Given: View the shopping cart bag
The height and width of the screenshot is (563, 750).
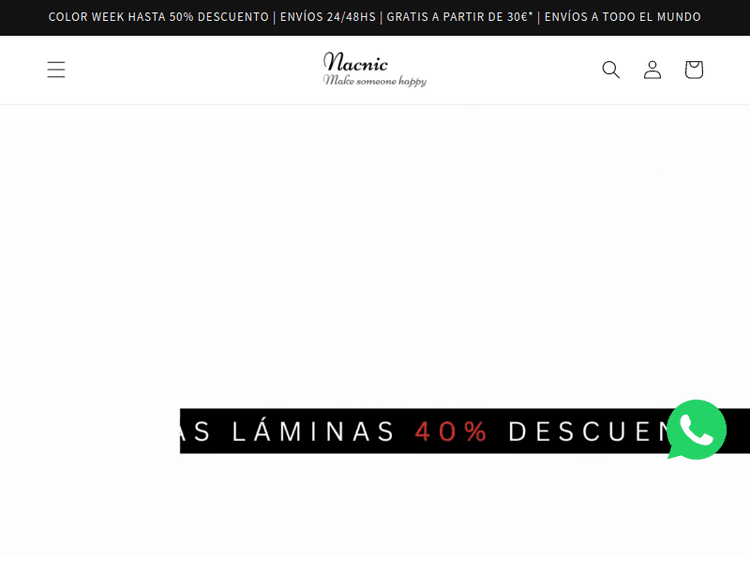Looking at the screenshot, I should point(694,70).
